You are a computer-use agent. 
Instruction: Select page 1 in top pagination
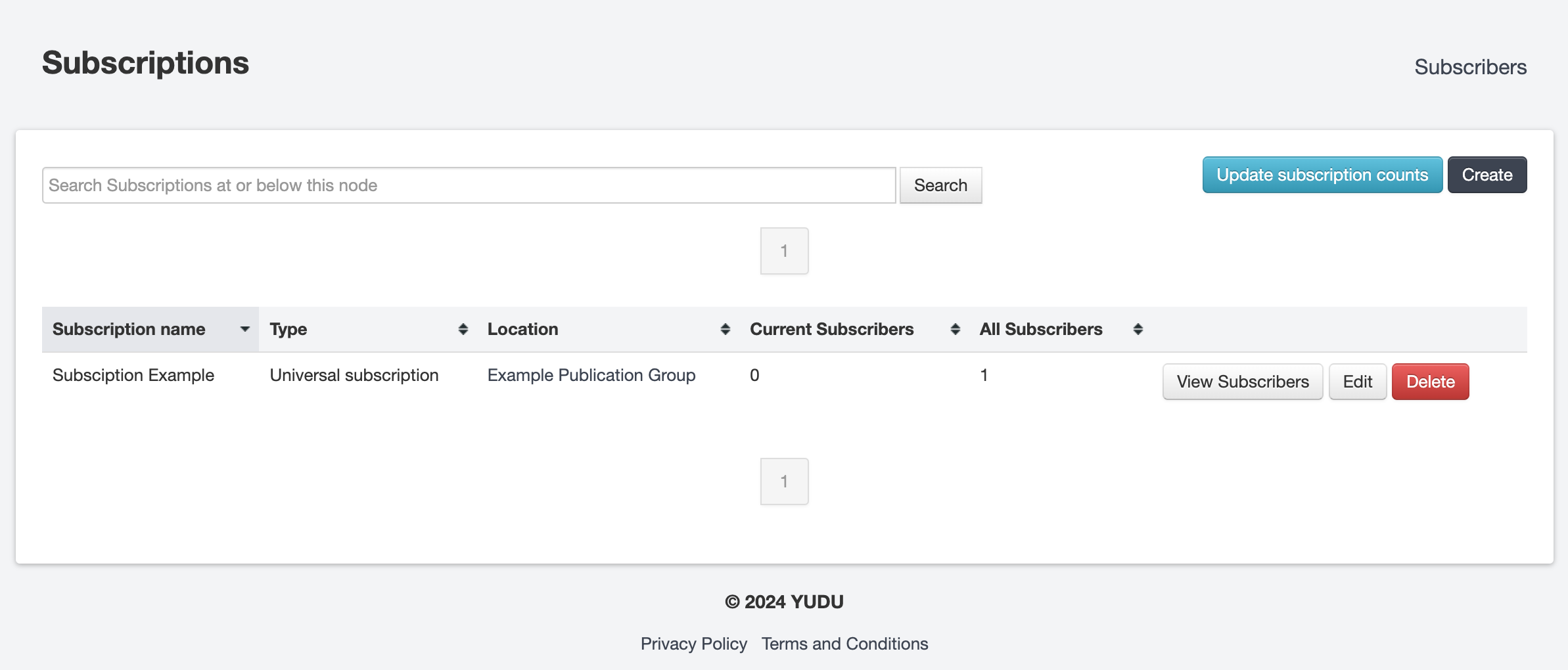(x=784, y=251)
